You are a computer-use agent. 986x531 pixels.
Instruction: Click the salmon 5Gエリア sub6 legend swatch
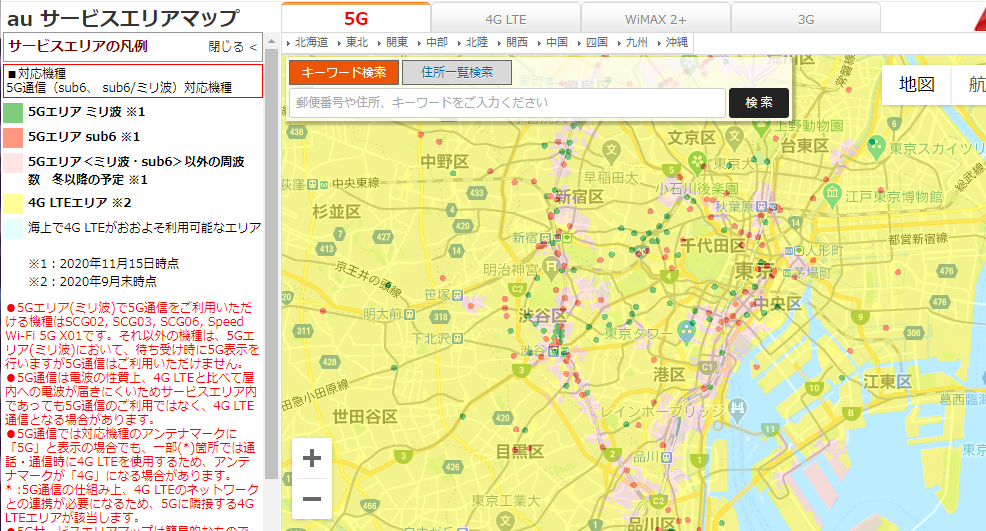click(x=13, y=137)
